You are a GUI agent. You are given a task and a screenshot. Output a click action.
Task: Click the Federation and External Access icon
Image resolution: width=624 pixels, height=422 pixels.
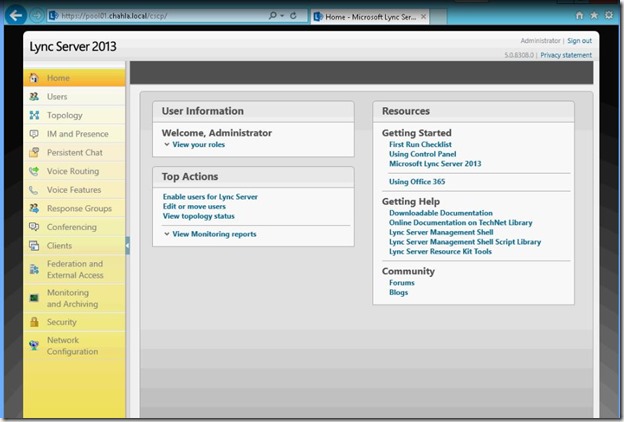34,270
